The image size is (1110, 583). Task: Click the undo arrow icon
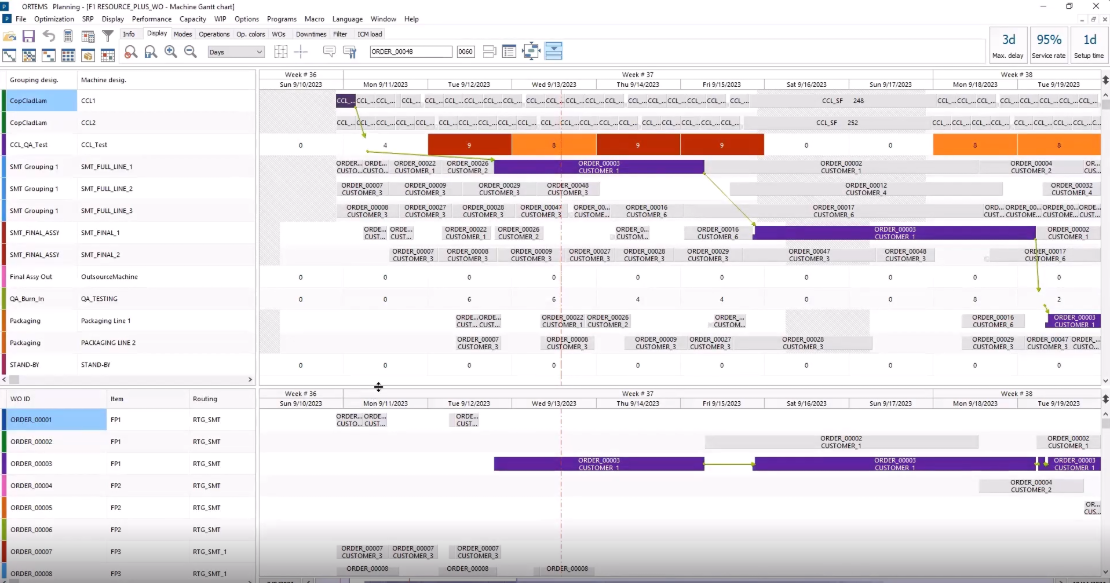click(48, 36)
